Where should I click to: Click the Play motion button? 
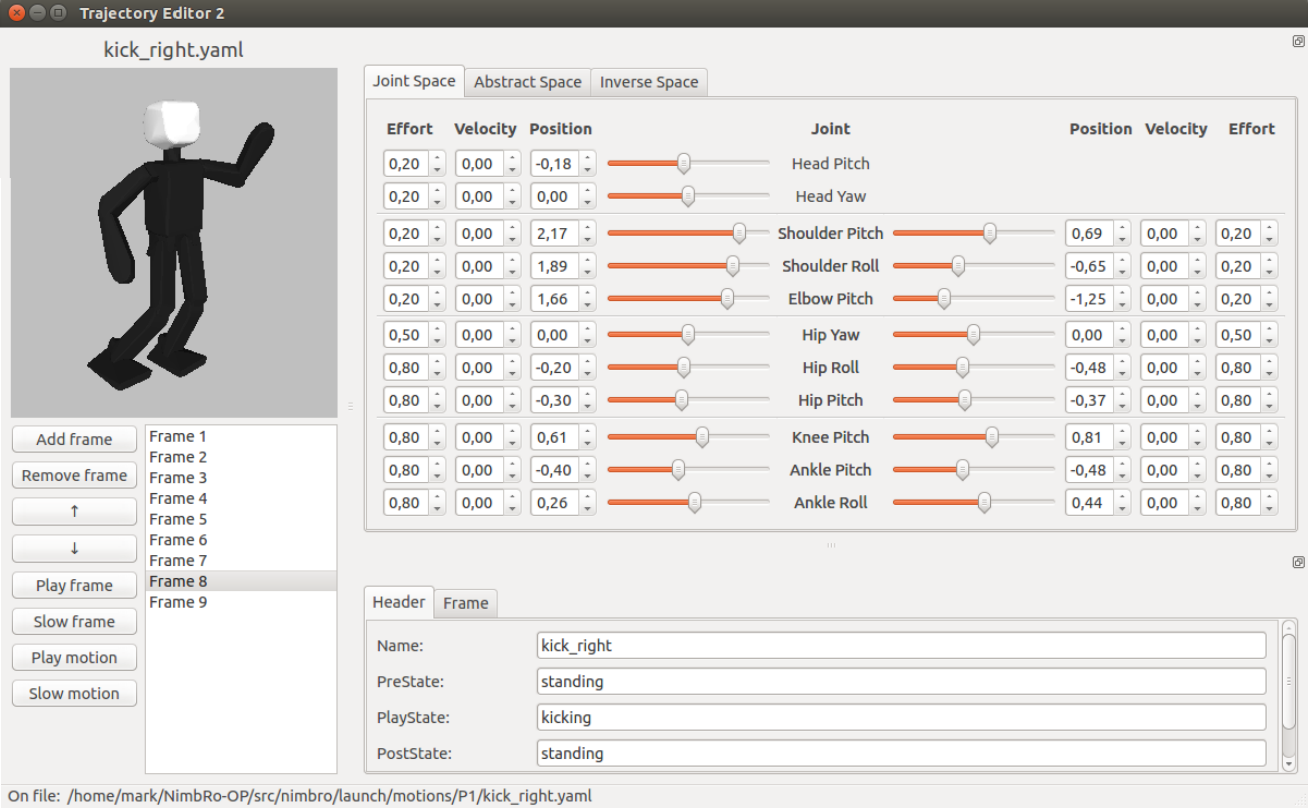click(74, 657)
